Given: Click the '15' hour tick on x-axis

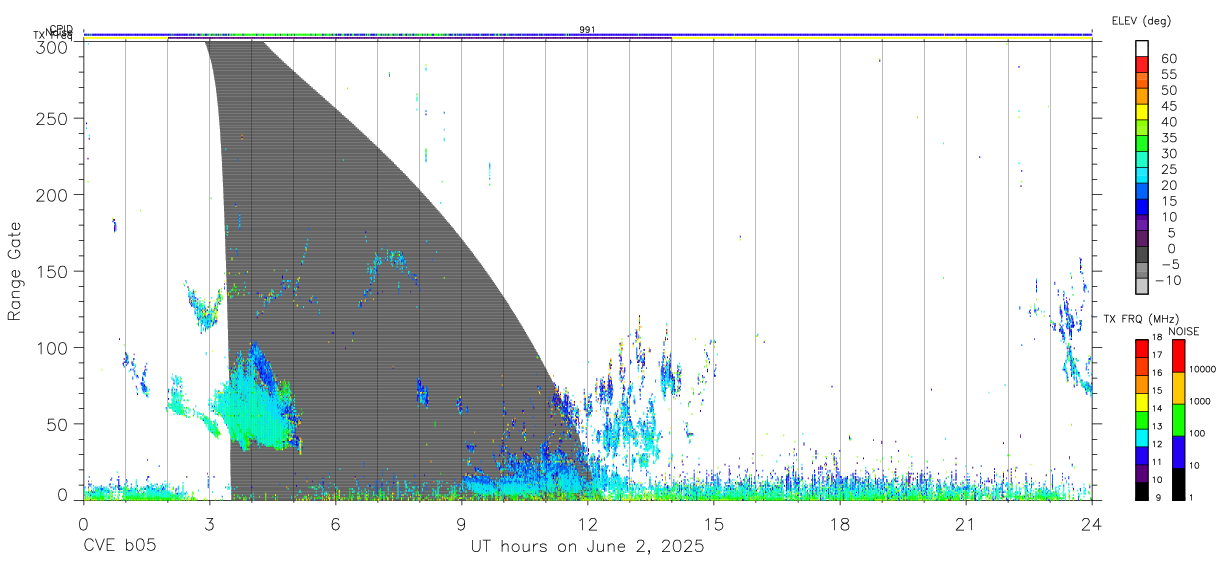Looking at the screenshot, I should coord(714,523).
